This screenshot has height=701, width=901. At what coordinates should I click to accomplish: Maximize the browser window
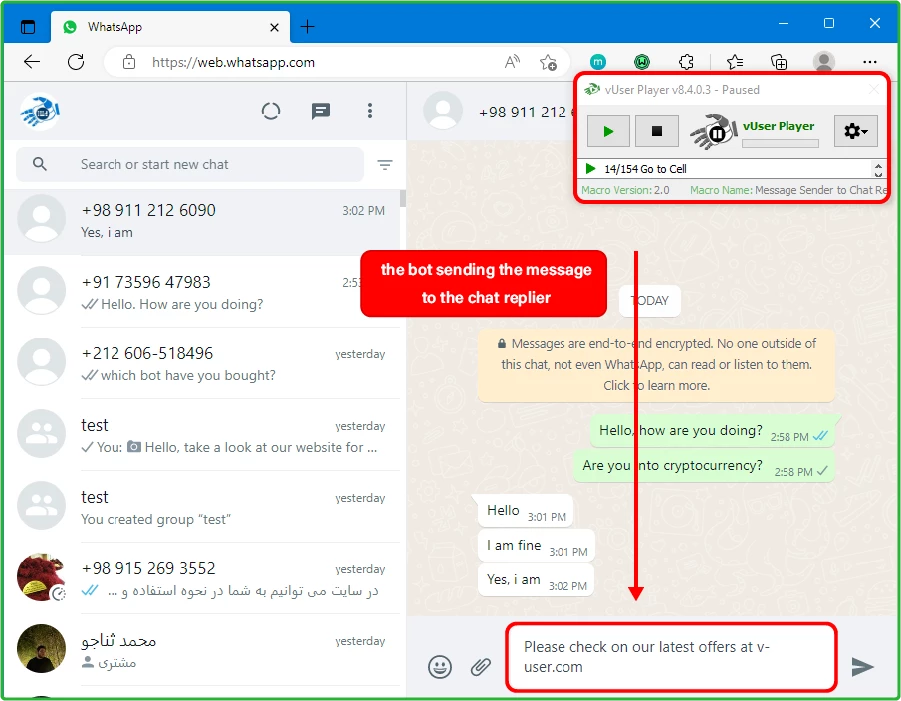click(x=829, y=23)
